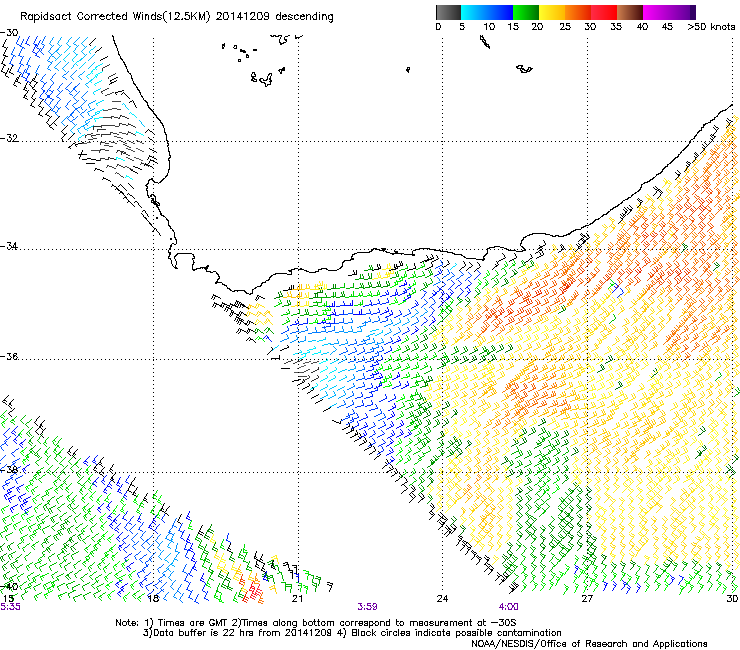Screen dimensions: 740x650
Task: Click the latitude label '-34'
Action: pyautogui.click(x=9, y=246)
